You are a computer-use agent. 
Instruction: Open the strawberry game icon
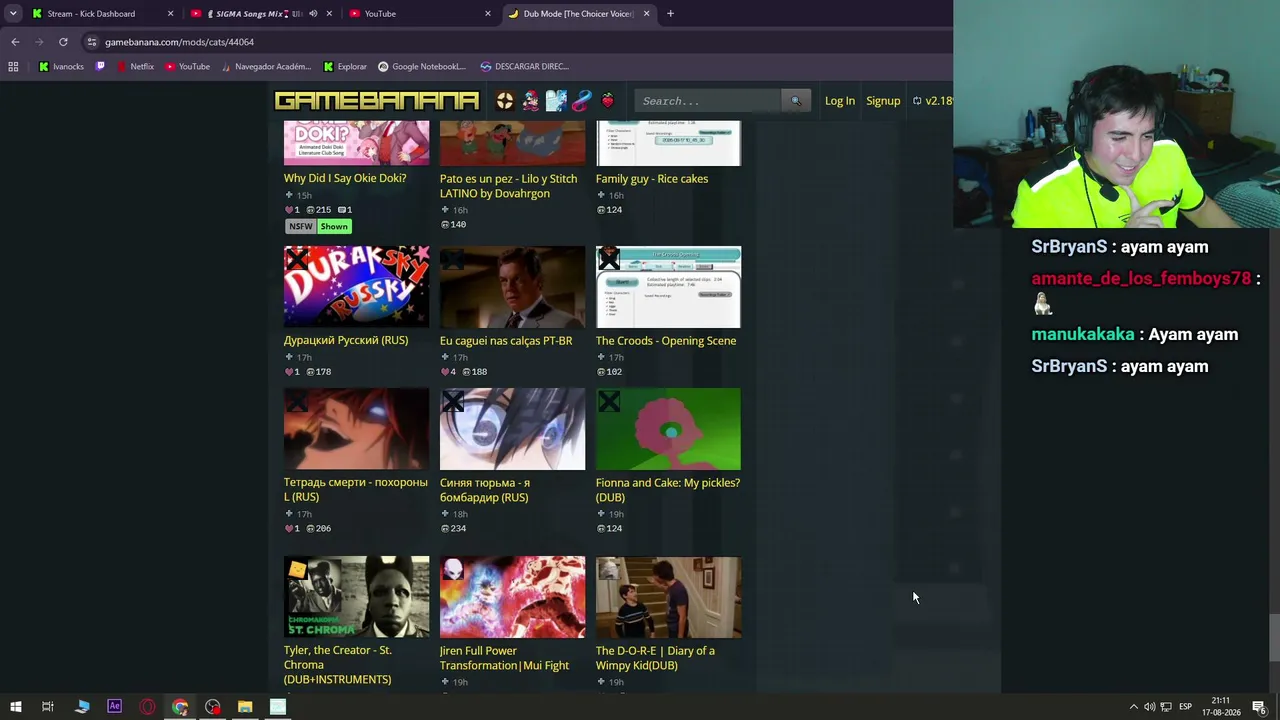(x=607, y=101)
